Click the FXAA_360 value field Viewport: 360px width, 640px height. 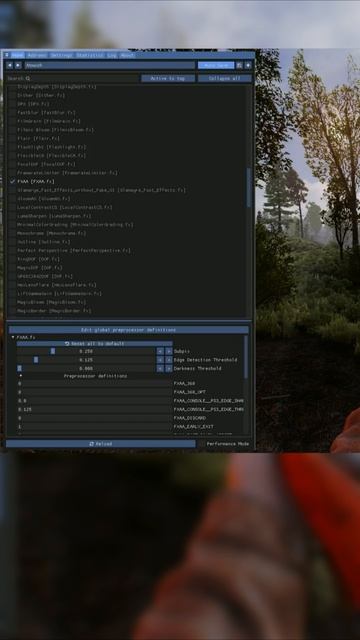coord(95,384)
